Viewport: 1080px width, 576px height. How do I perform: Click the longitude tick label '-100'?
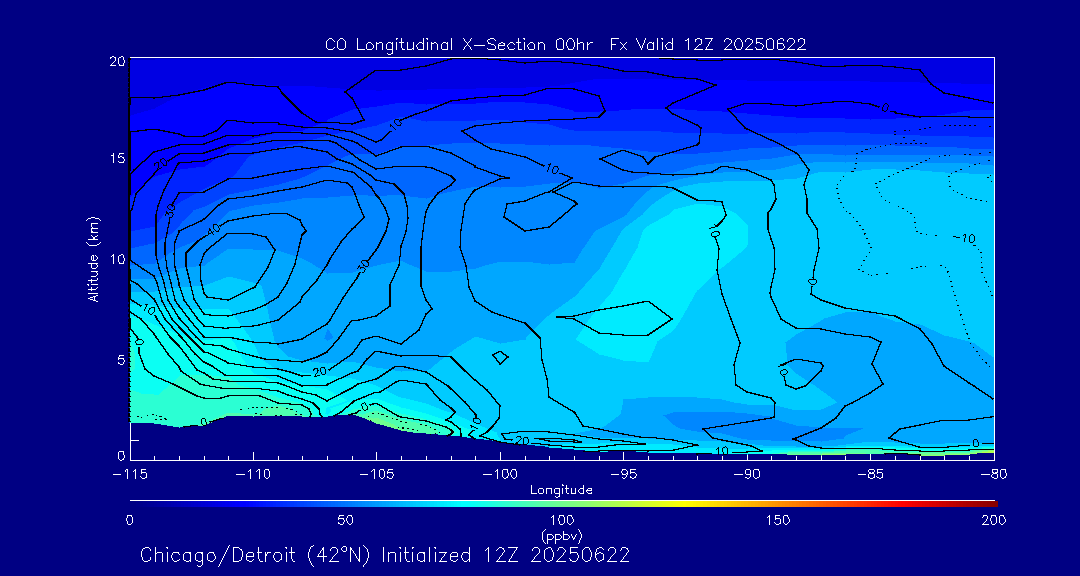[500, 475]
